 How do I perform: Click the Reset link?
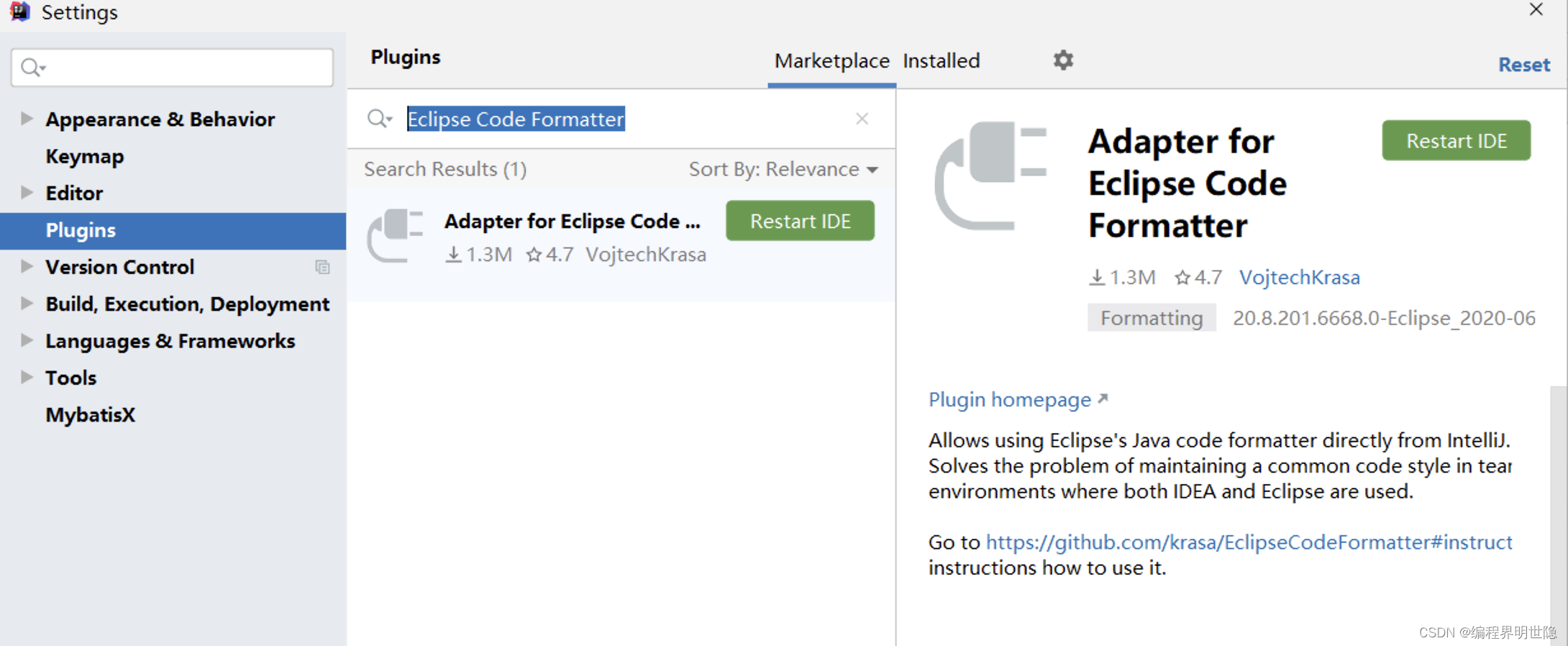pyautogui.click(x=1523, y=65)
